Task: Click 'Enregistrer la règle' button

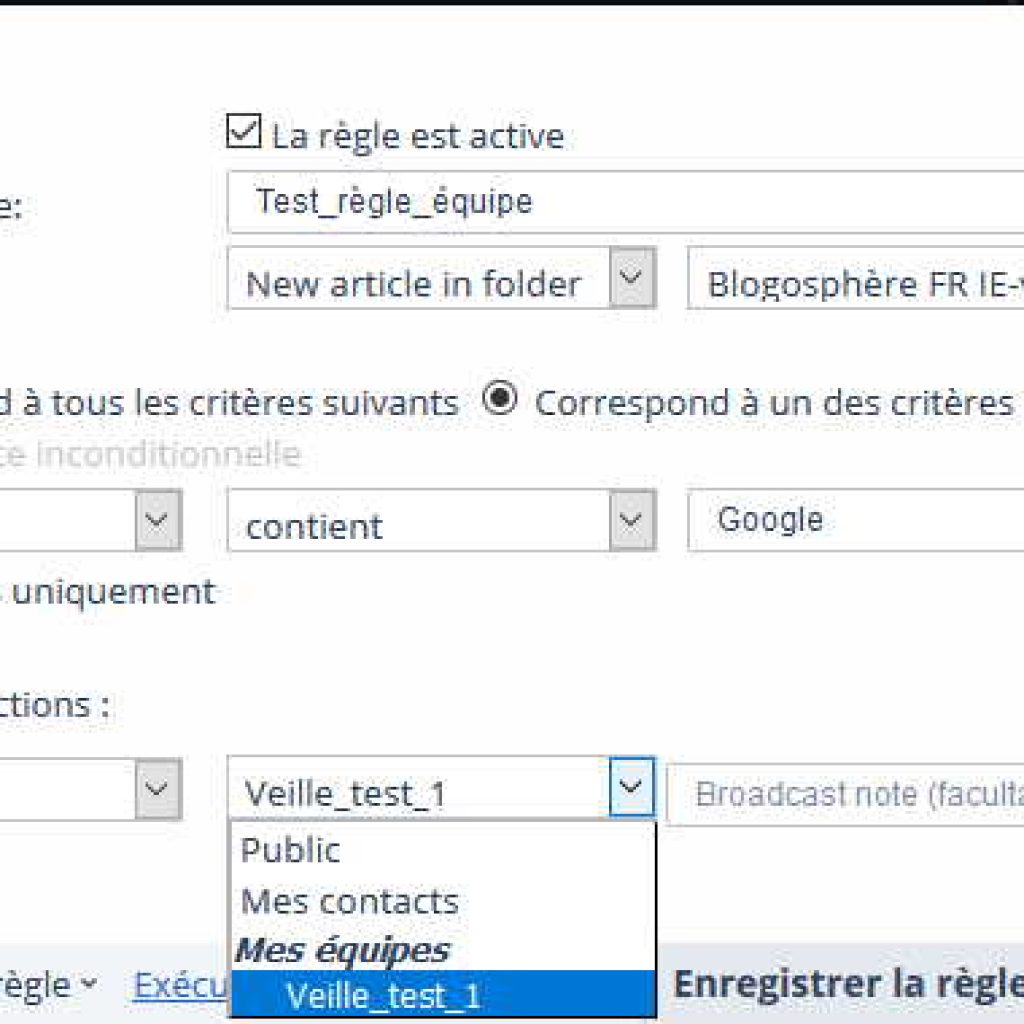Action: [848, 984]
